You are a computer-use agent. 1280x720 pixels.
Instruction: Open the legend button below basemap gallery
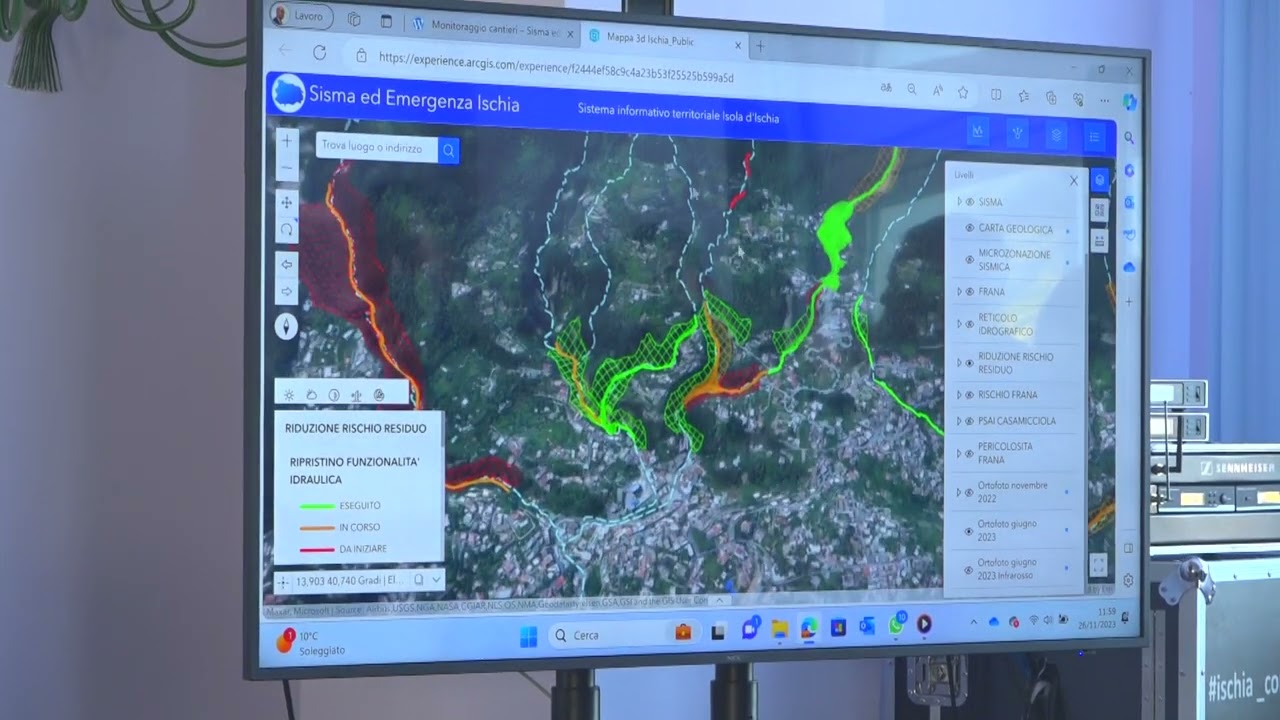coord(1100,240)
